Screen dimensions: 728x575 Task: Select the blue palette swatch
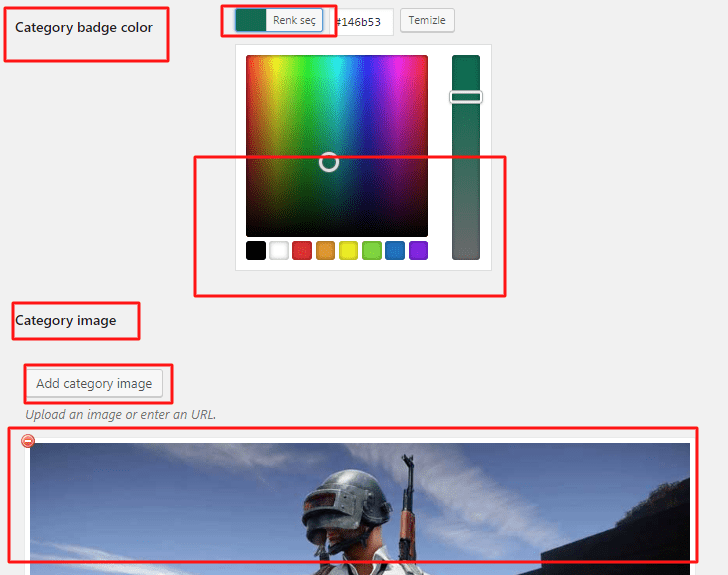395,250
